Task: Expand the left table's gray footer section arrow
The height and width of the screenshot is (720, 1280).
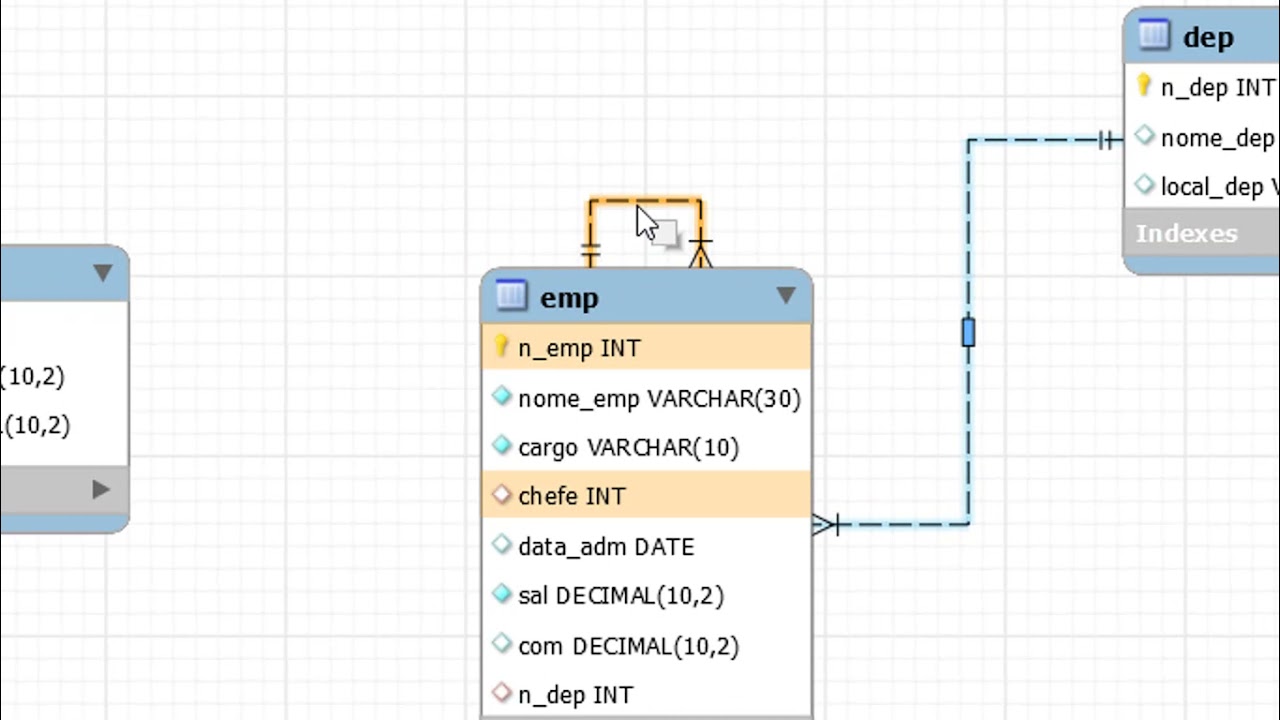Action: (101, 489)
